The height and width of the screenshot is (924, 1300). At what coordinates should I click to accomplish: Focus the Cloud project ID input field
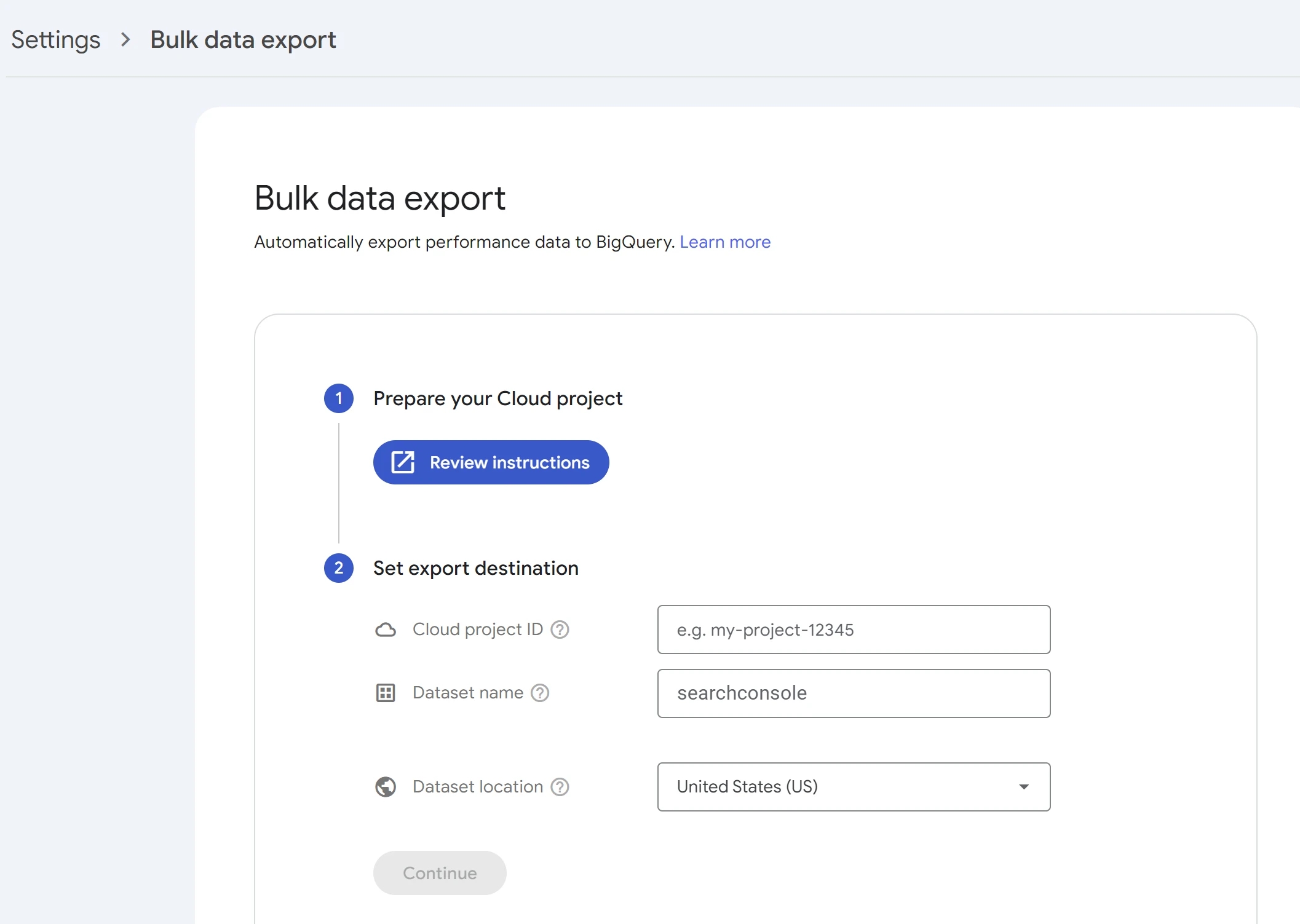pyautogui.click(x=854, y=630)
